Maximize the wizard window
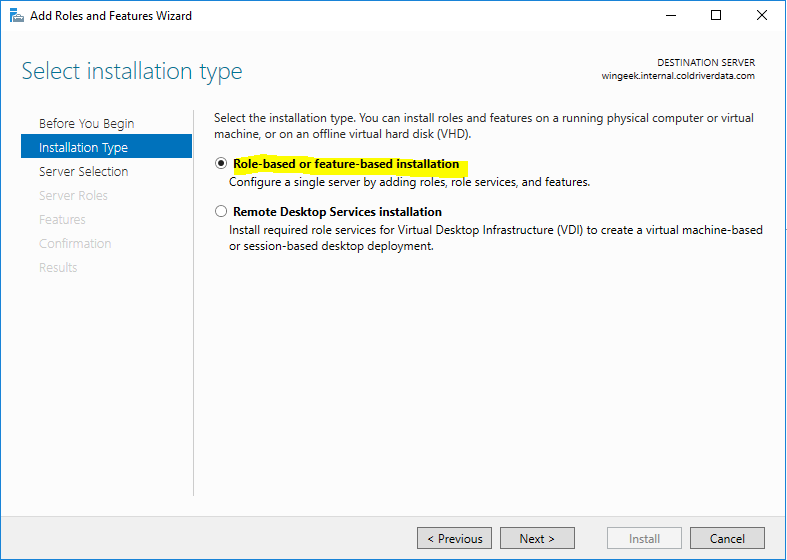The height and width of the screenshot is (560, 787). tap(716, 16)
